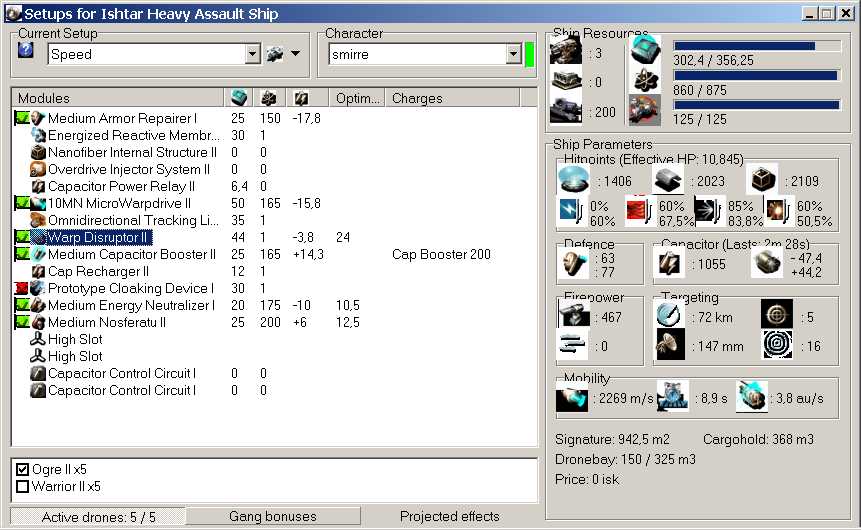This screenshot has width=861, height=530.
Task: Click the help question mark icon
Action: coord(26,51)
